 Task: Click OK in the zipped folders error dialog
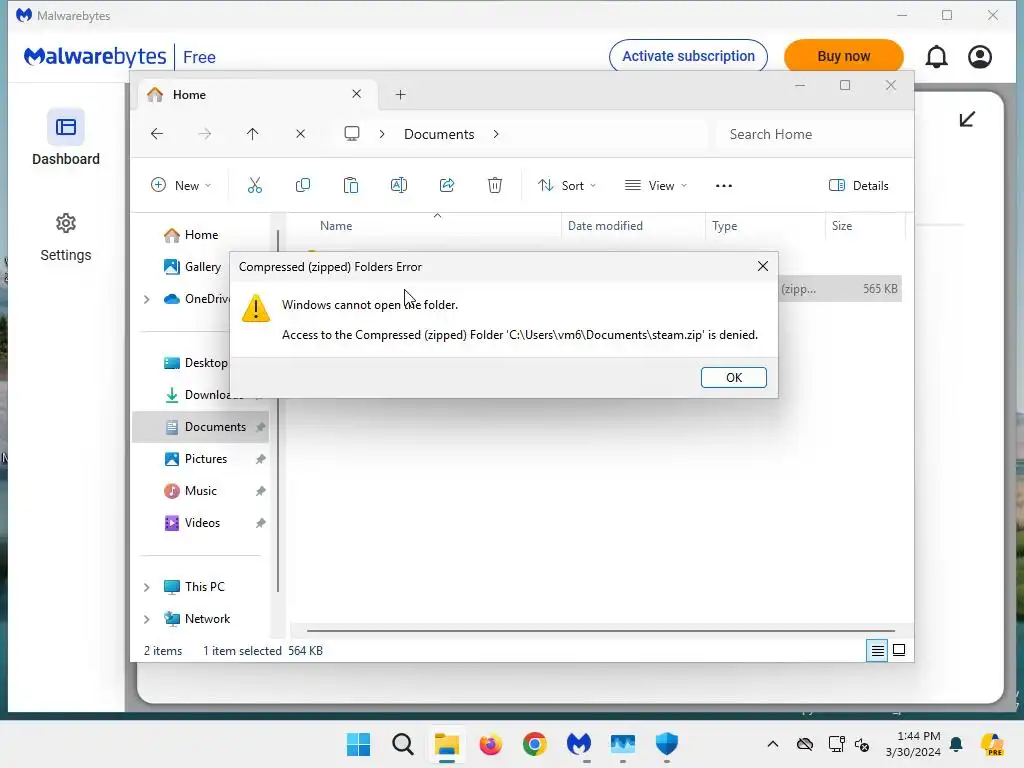tap(733, 377)
